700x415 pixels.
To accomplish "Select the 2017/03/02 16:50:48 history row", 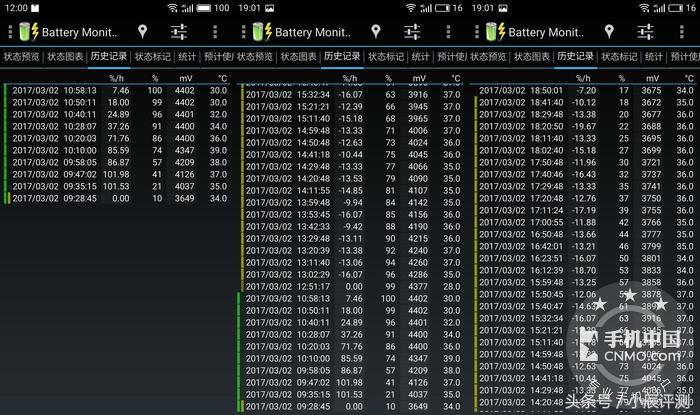I will click(x=585, y=234).
